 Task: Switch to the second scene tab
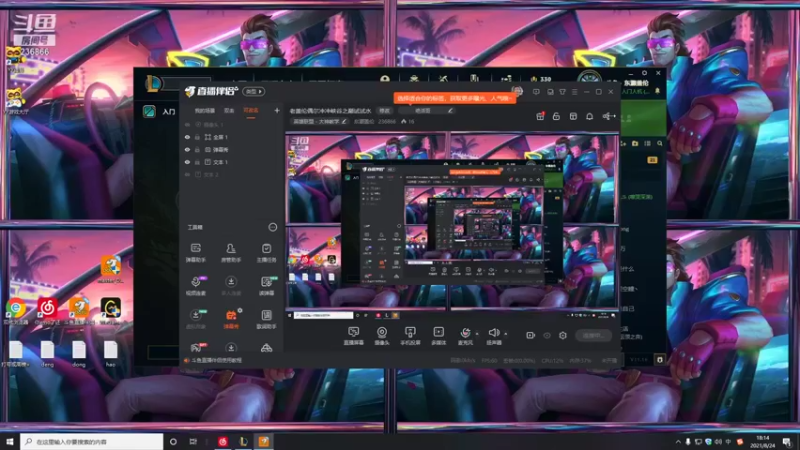tap(229, 111)
